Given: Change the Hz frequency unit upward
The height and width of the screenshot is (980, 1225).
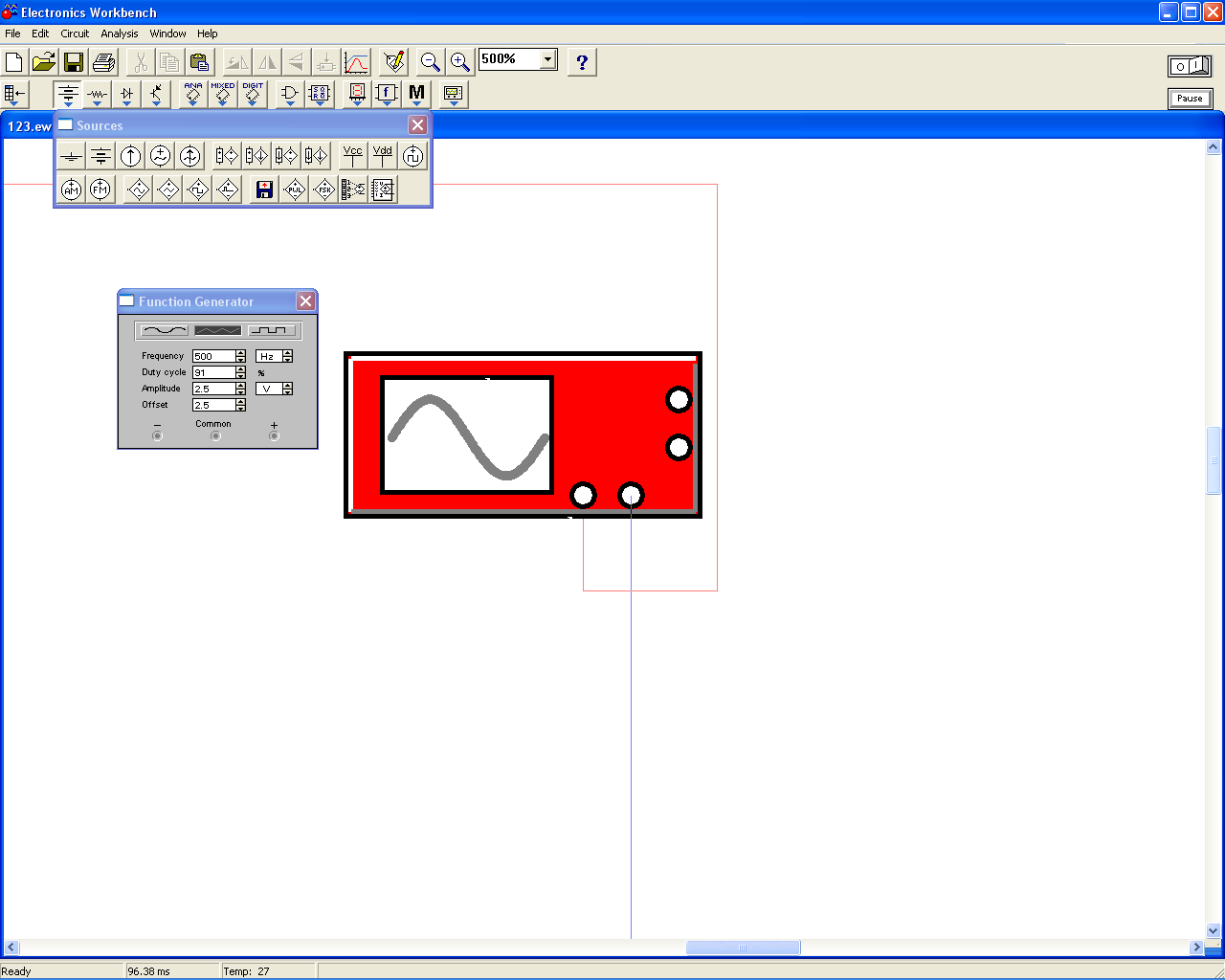Looking at the screenshot, I should pyautogui.click(x=287, y=353).
